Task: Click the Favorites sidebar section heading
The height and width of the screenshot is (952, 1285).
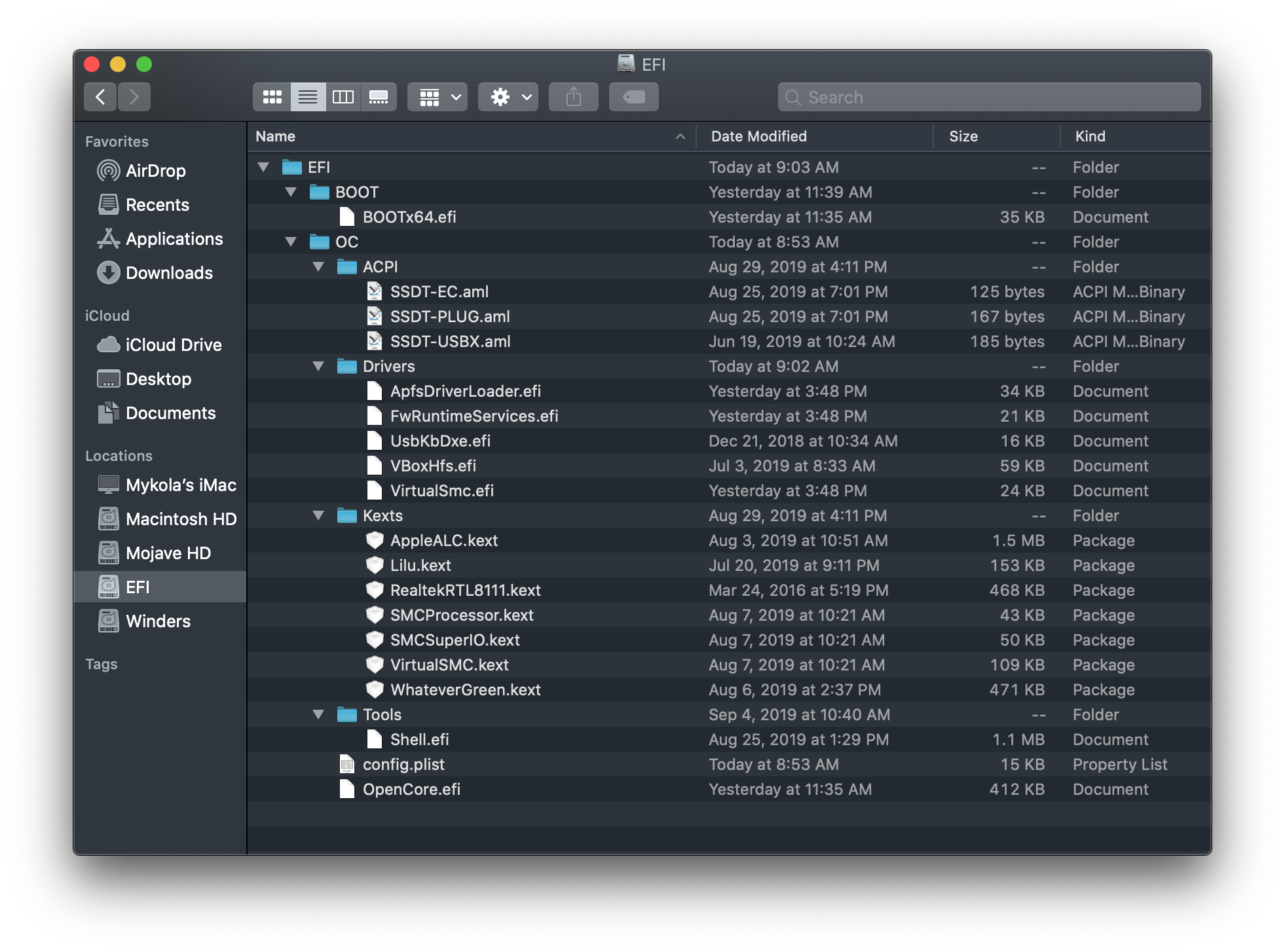Action: (x=117, y=141)
